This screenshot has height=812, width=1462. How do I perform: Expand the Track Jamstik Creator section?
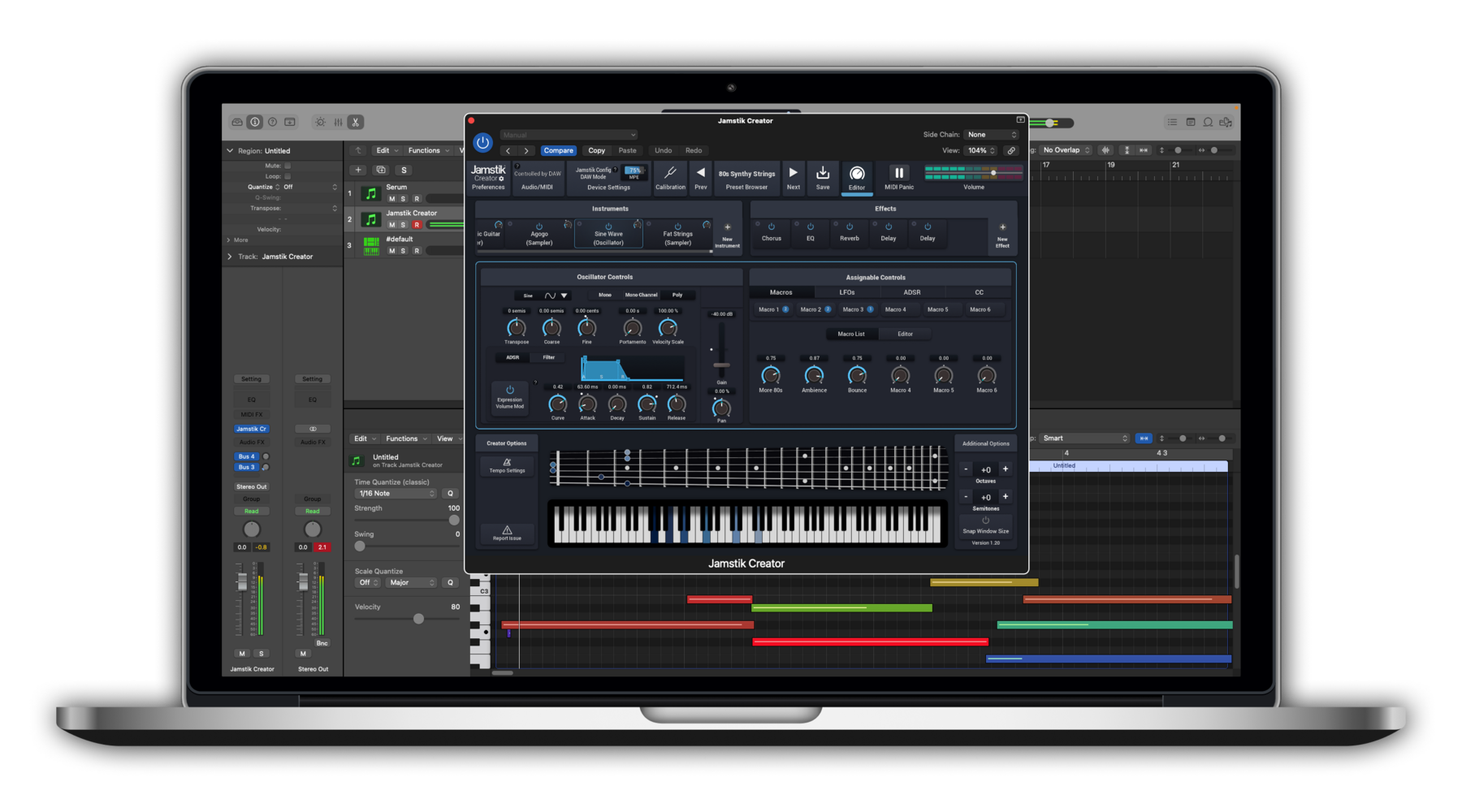(230, 257)
